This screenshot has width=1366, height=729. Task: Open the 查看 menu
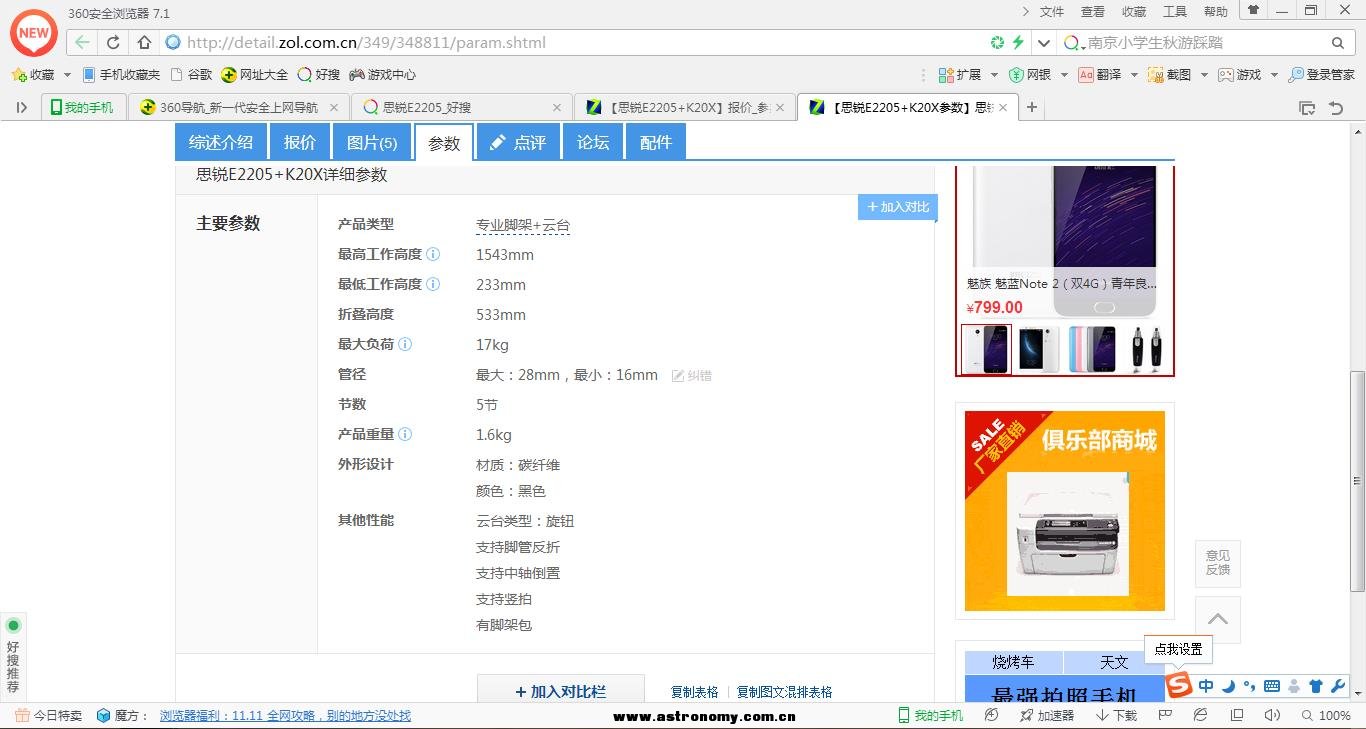point(1093,12)
